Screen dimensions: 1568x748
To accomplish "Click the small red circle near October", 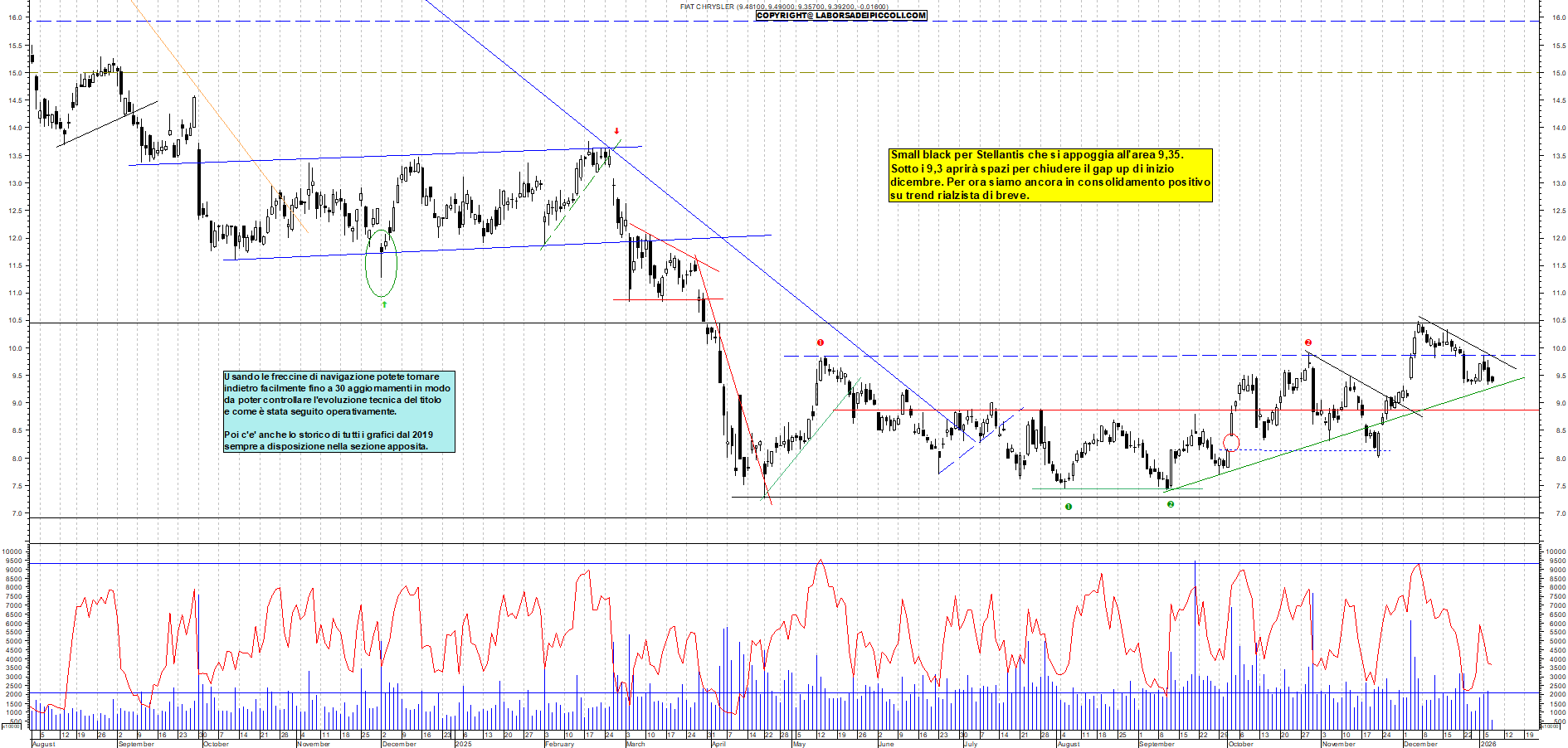I will (1231, 443).
